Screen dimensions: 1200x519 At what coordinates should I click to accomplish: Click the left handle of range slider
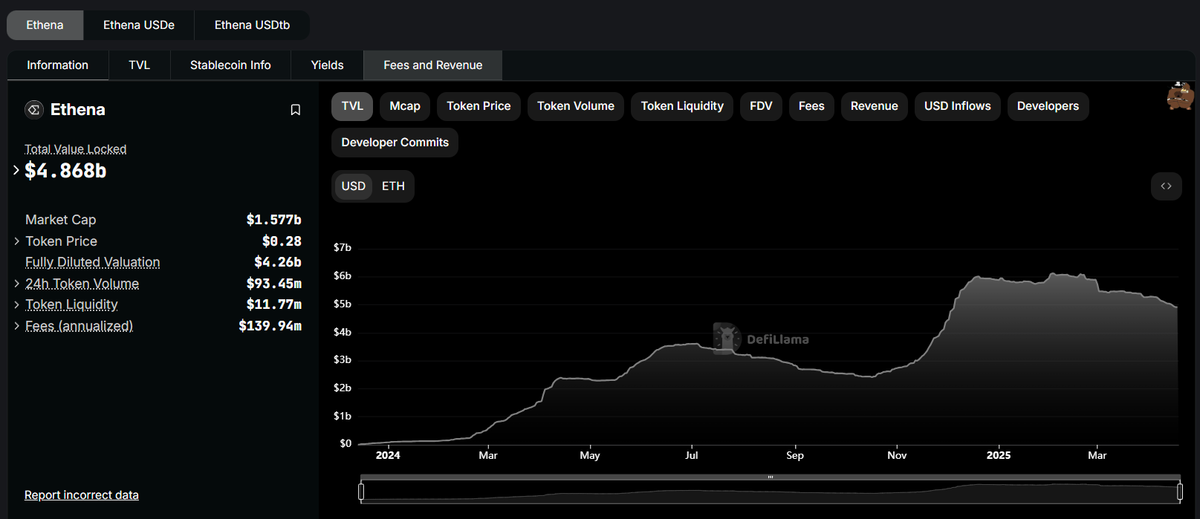[361, 492]
